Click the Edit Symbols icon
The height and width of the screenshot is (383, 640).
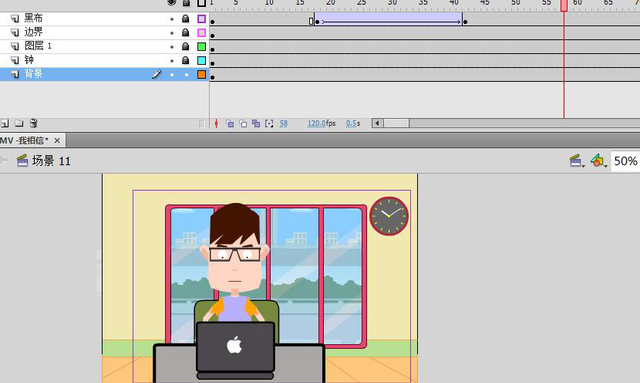point(597,160)
